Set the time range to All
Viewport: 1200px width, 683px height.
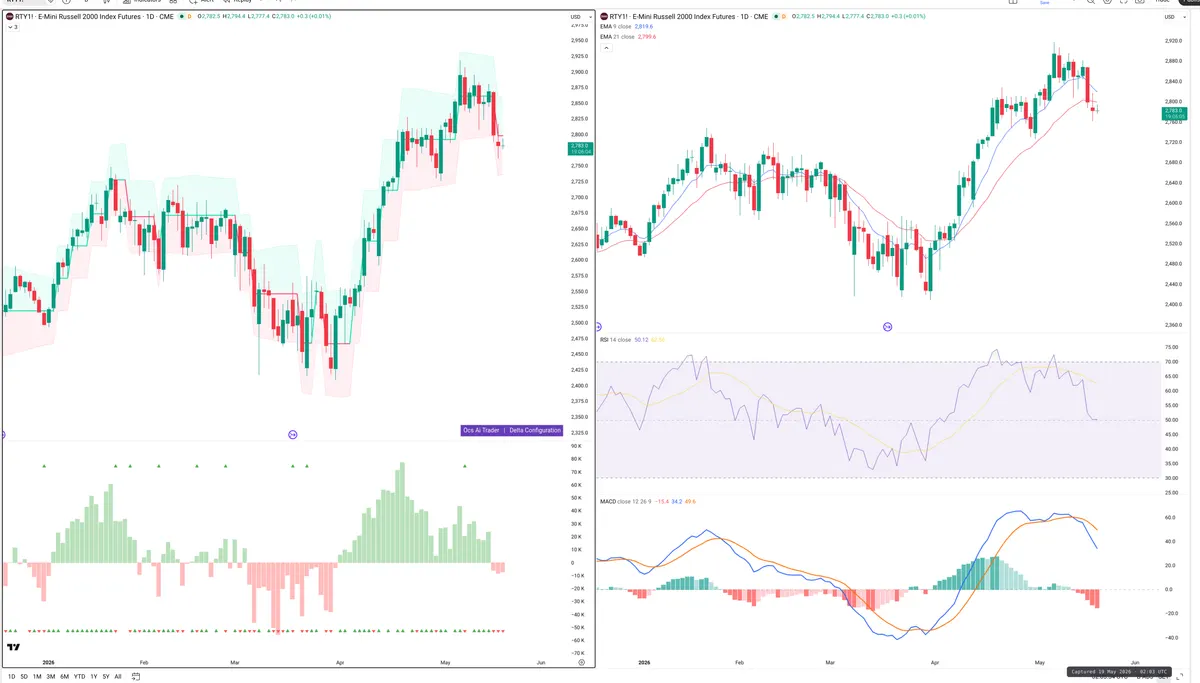pos(118,677)
